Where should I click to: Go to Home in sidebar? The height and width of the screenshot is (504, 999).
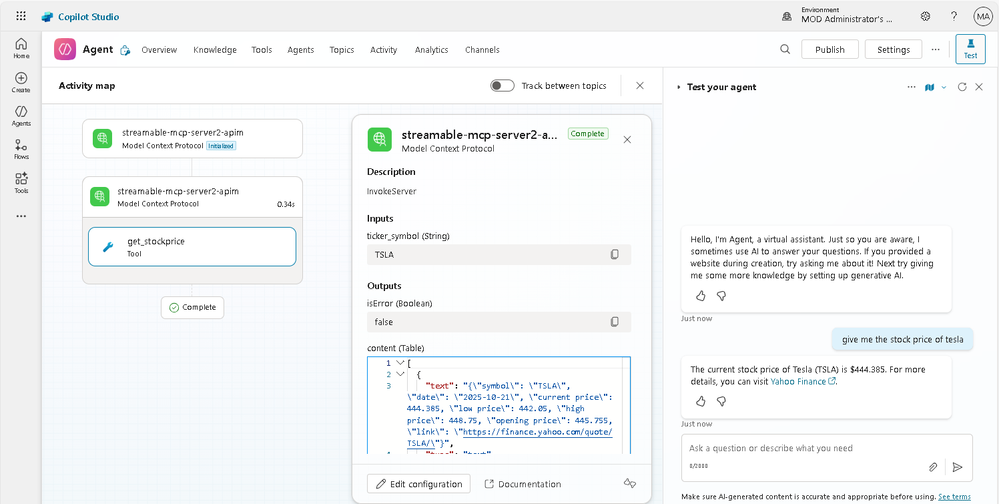click(21, 48)
